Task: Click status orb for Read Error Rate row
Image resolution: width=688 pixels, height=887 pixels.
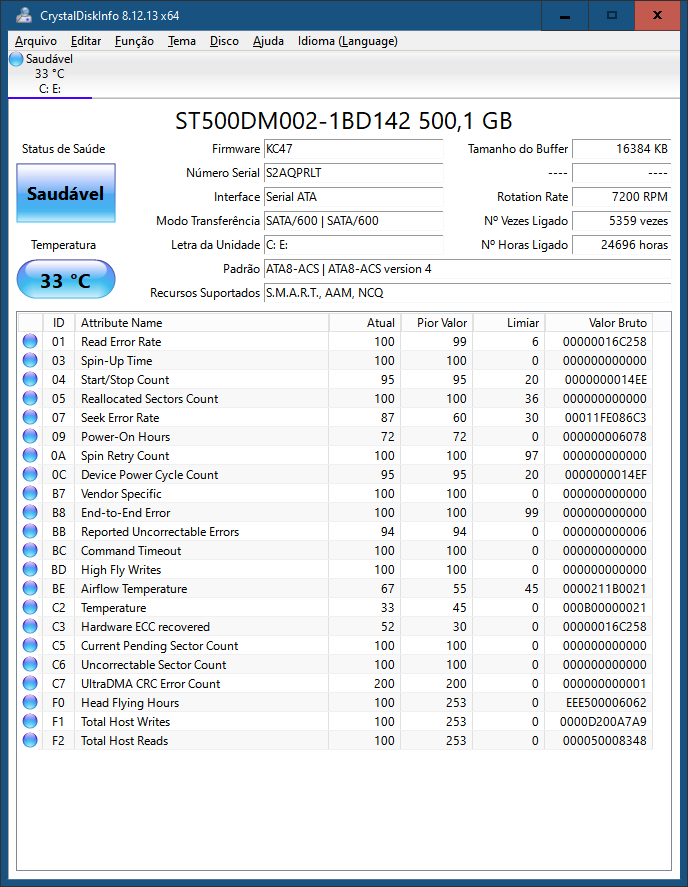Action: coord(30,341)
